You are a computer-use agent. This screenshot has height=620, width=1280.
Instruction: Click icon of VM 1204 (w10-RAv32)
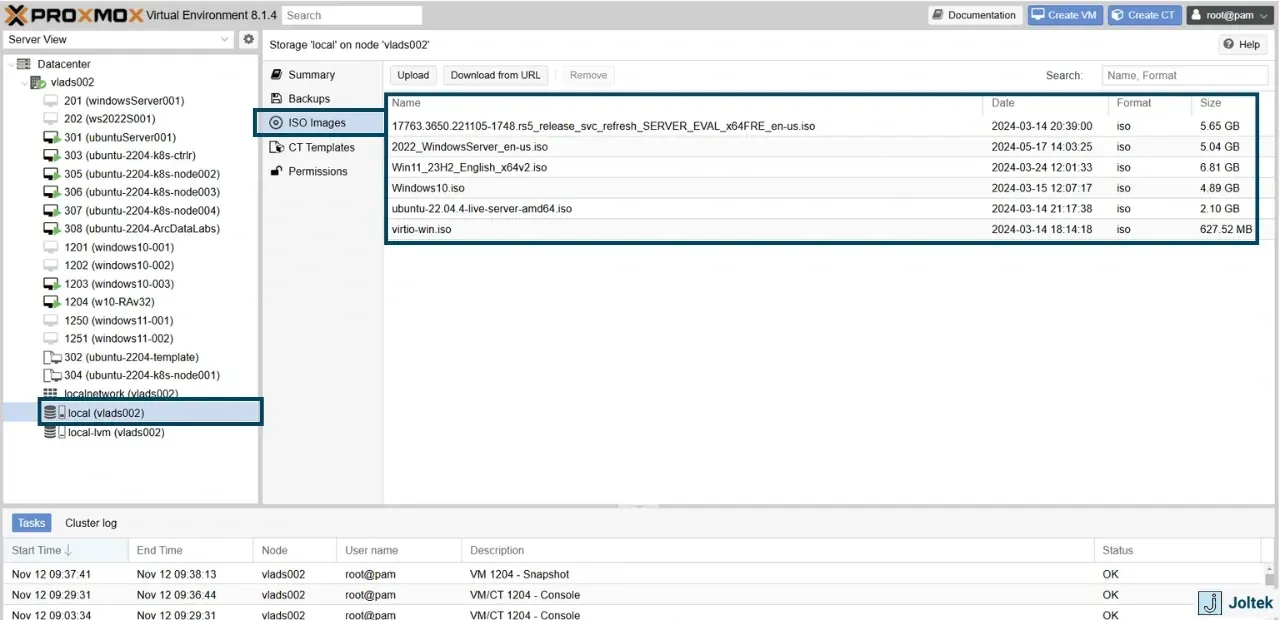pos(51,302)
